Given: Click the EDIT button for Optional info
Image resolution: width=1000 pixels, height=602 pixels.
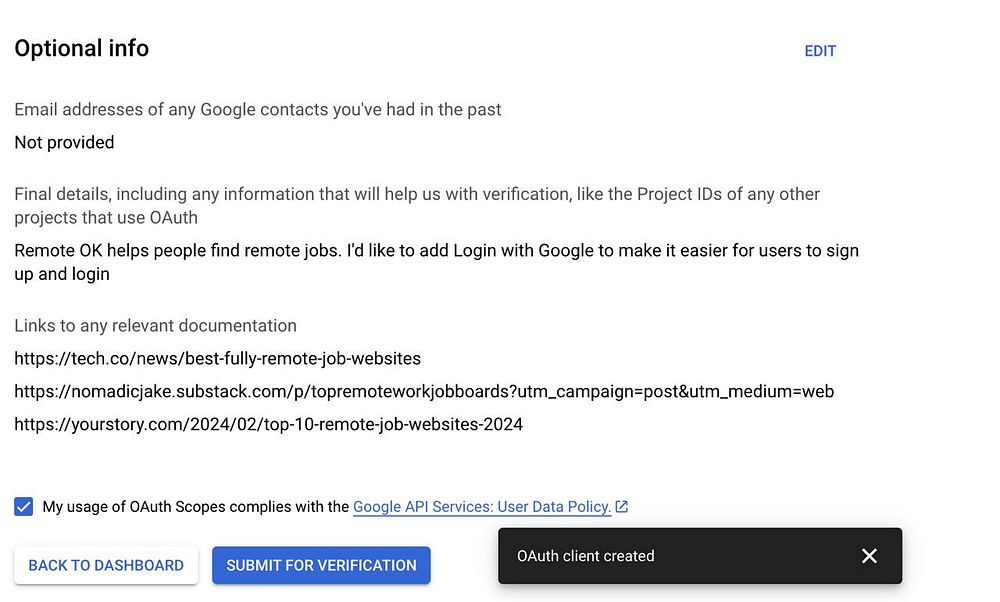Looking at the screenshot, I should pyautogui.click(x=820, y=51).
